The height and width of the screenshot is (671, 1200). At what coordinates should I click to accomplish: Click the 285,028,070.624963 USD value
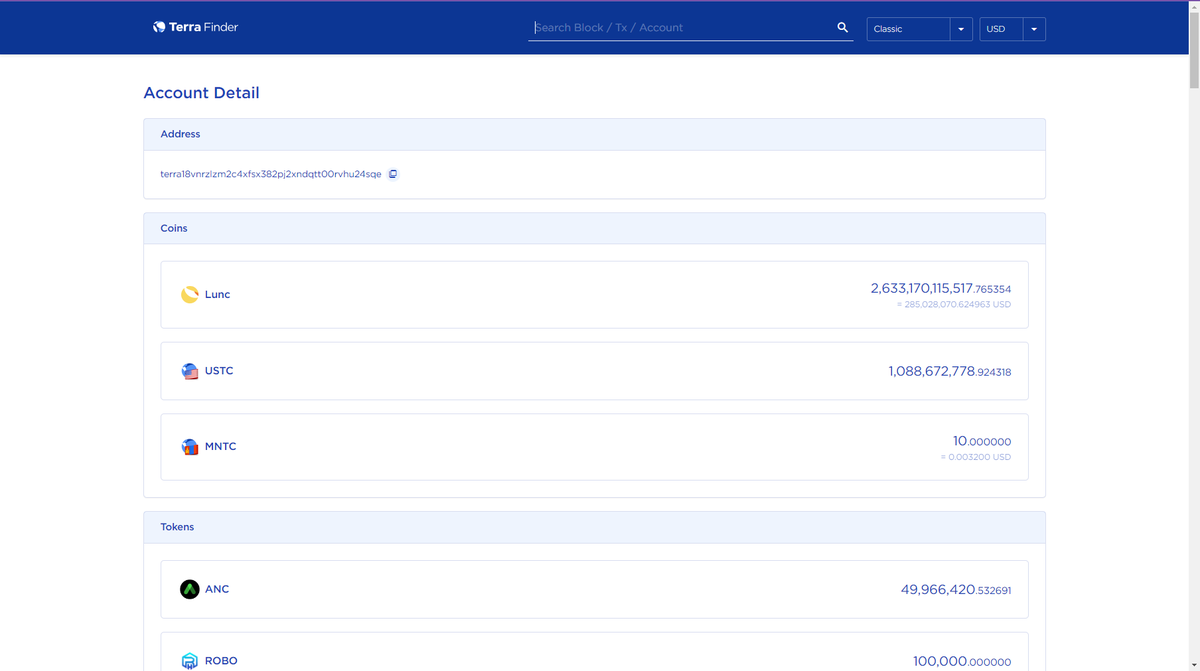coord(954,304)
